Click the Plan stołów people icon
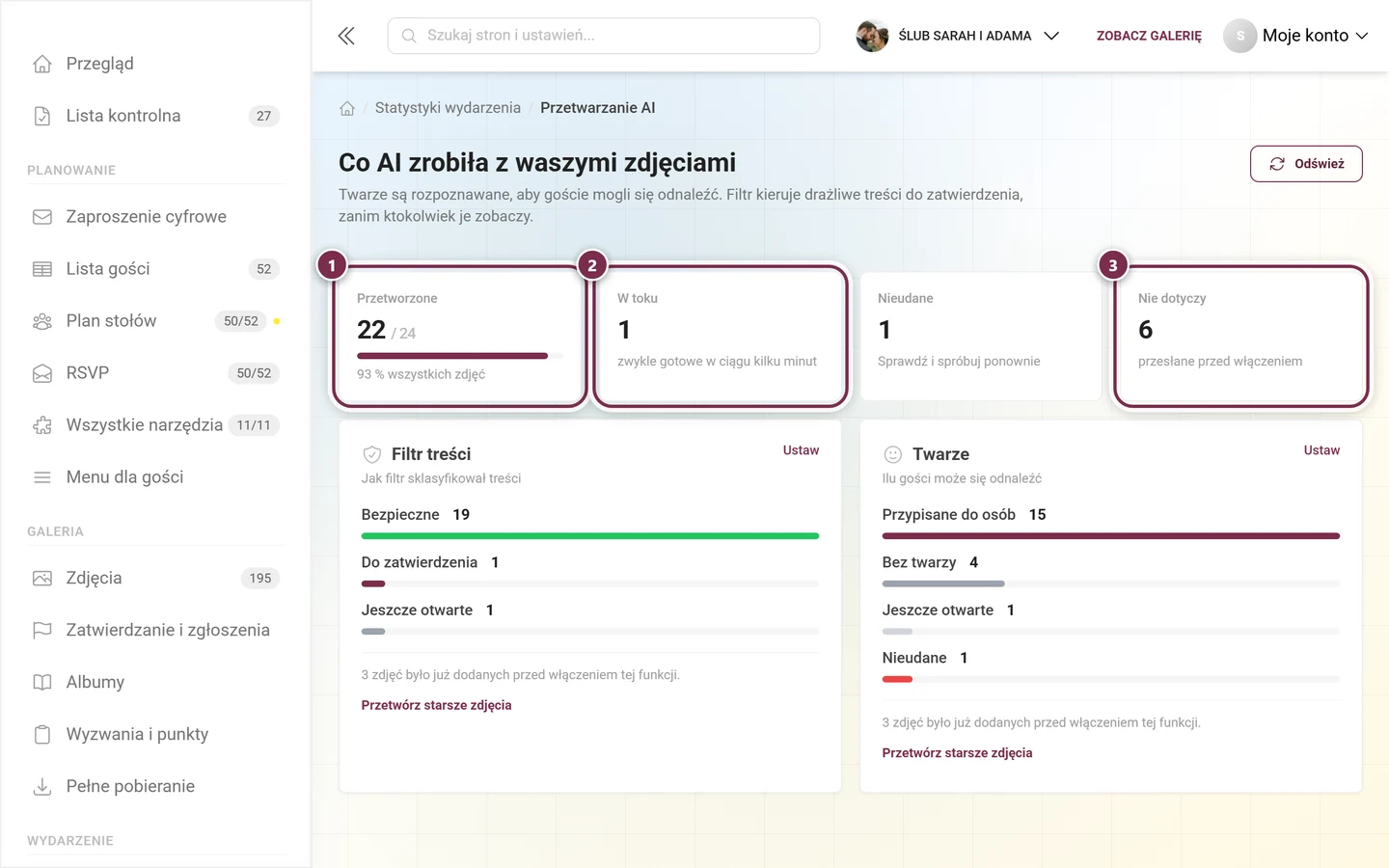The image size is (1389, 868). 42,321
